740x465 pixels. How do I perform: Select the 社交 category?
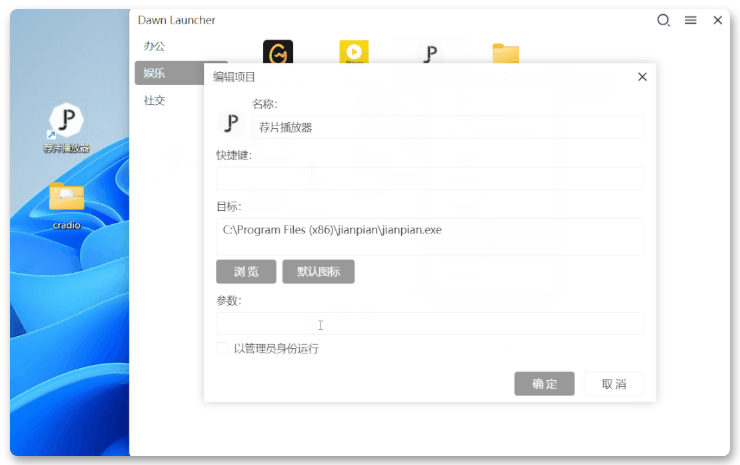154,100
